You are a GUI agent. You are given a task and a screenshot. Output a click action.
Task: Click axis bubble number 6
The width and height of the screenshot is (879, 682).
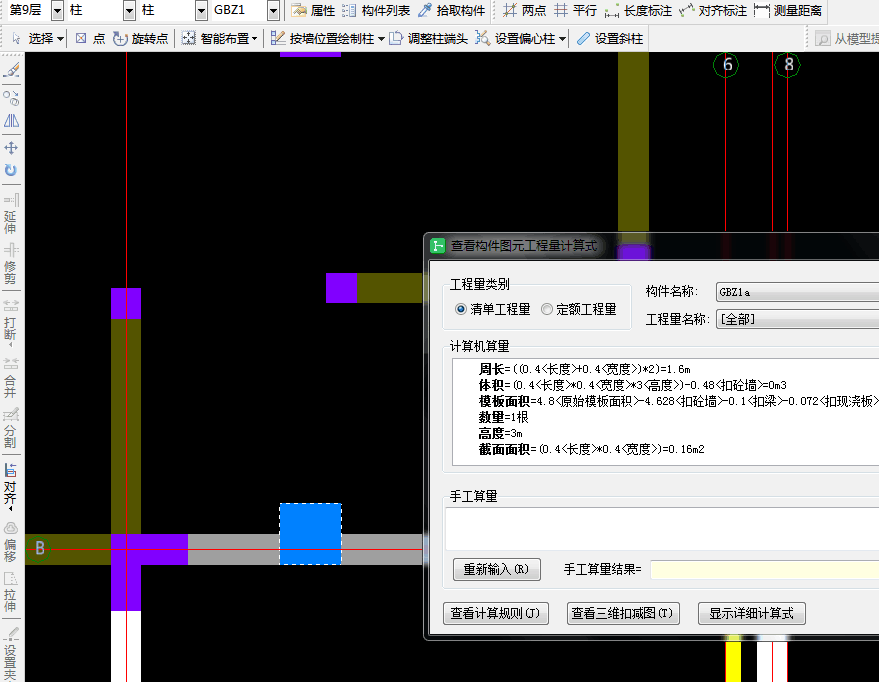[x=727, y=65]
